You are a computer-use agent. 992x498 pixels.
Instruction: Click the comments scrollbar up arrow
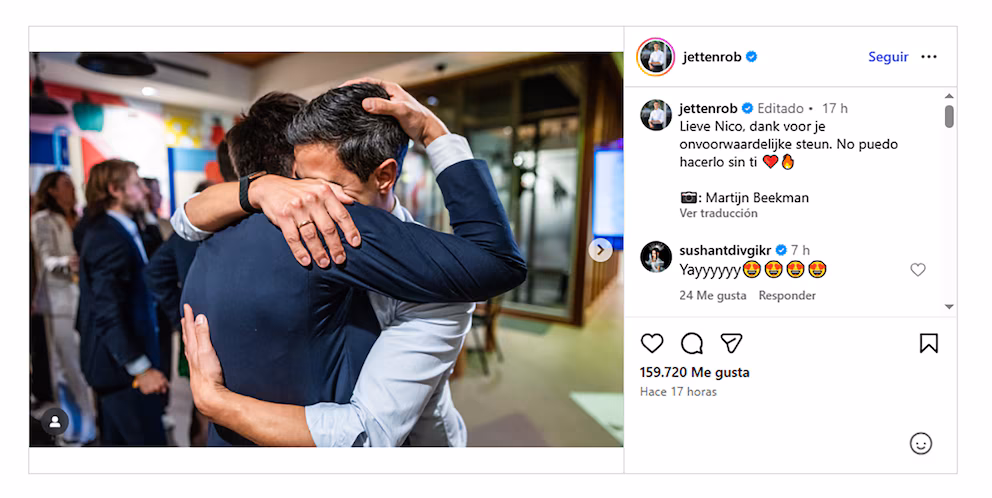tap(949, 96)
